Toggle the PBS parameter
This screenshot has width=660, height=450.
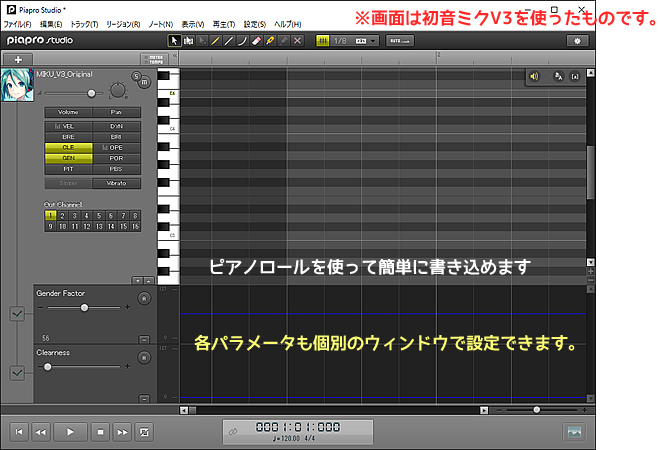coord(116,169)
